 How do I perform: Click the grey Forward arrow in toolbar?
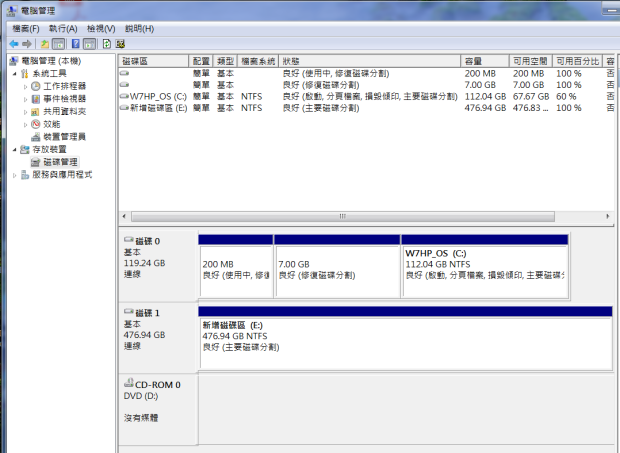pyautogui.click(x=27, y=44)
